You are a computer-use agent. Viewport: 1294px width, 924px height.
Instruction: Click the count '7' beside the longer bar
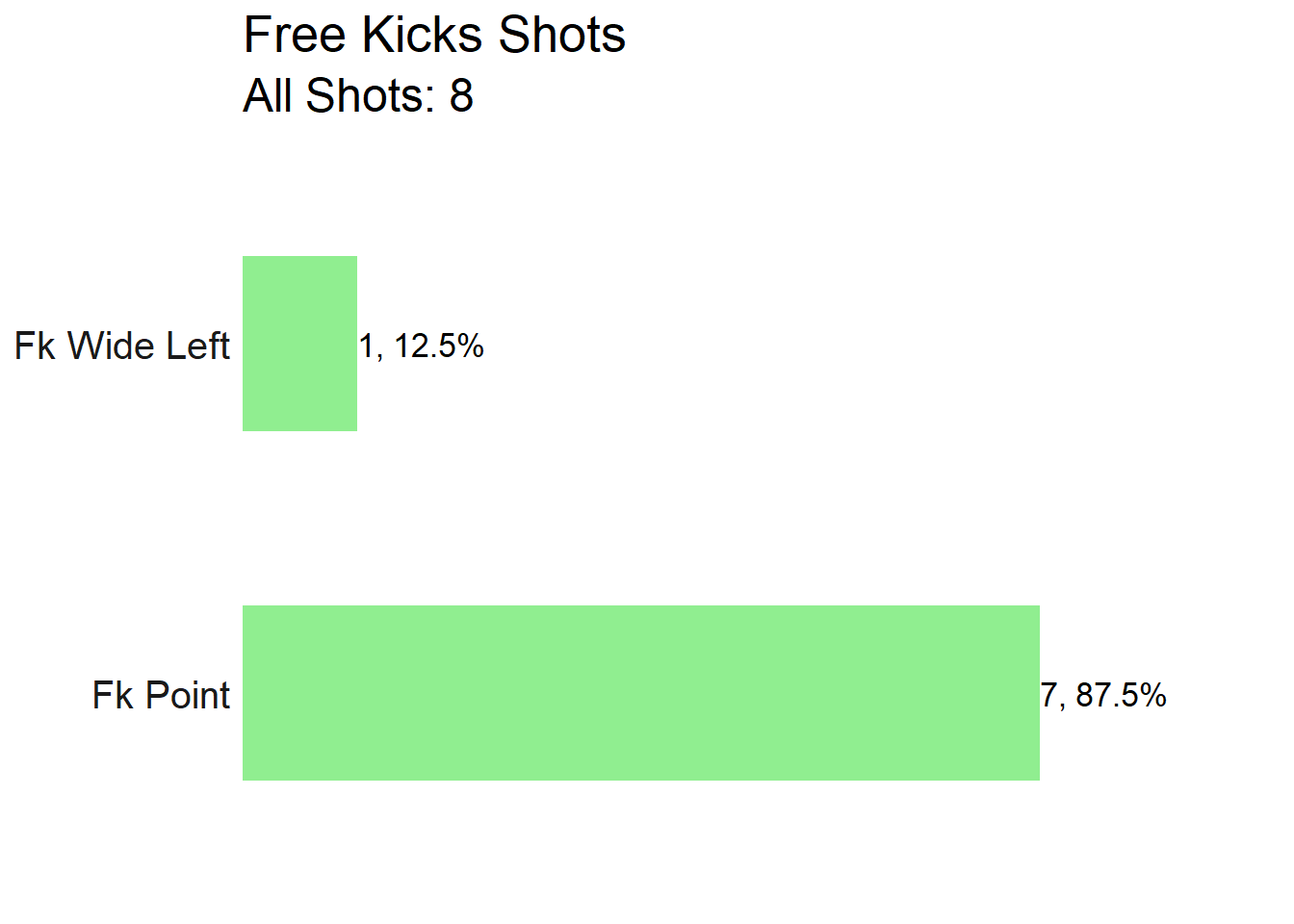tap(1049, 695)
